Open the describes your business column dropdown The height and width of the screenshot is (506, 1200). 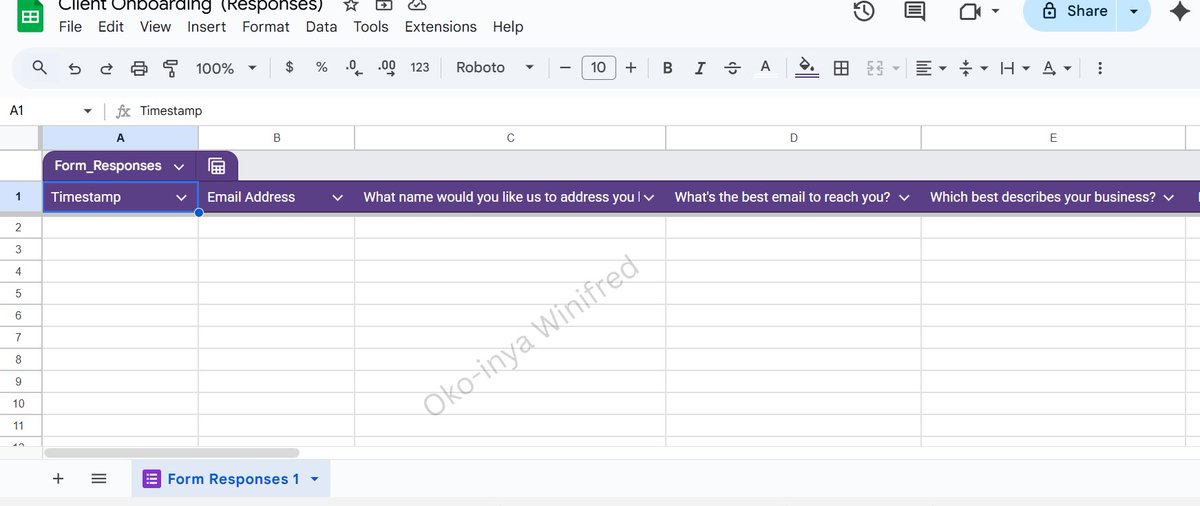(1167, 198)
